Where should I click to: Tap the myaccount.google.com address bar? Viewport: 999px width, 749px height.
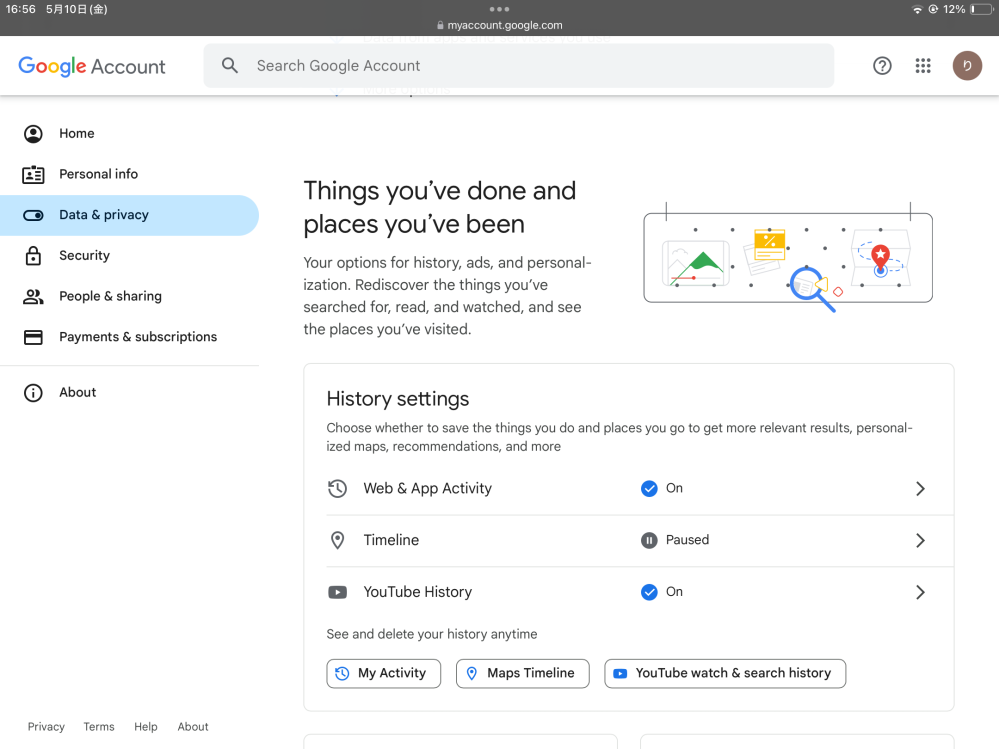500,25
